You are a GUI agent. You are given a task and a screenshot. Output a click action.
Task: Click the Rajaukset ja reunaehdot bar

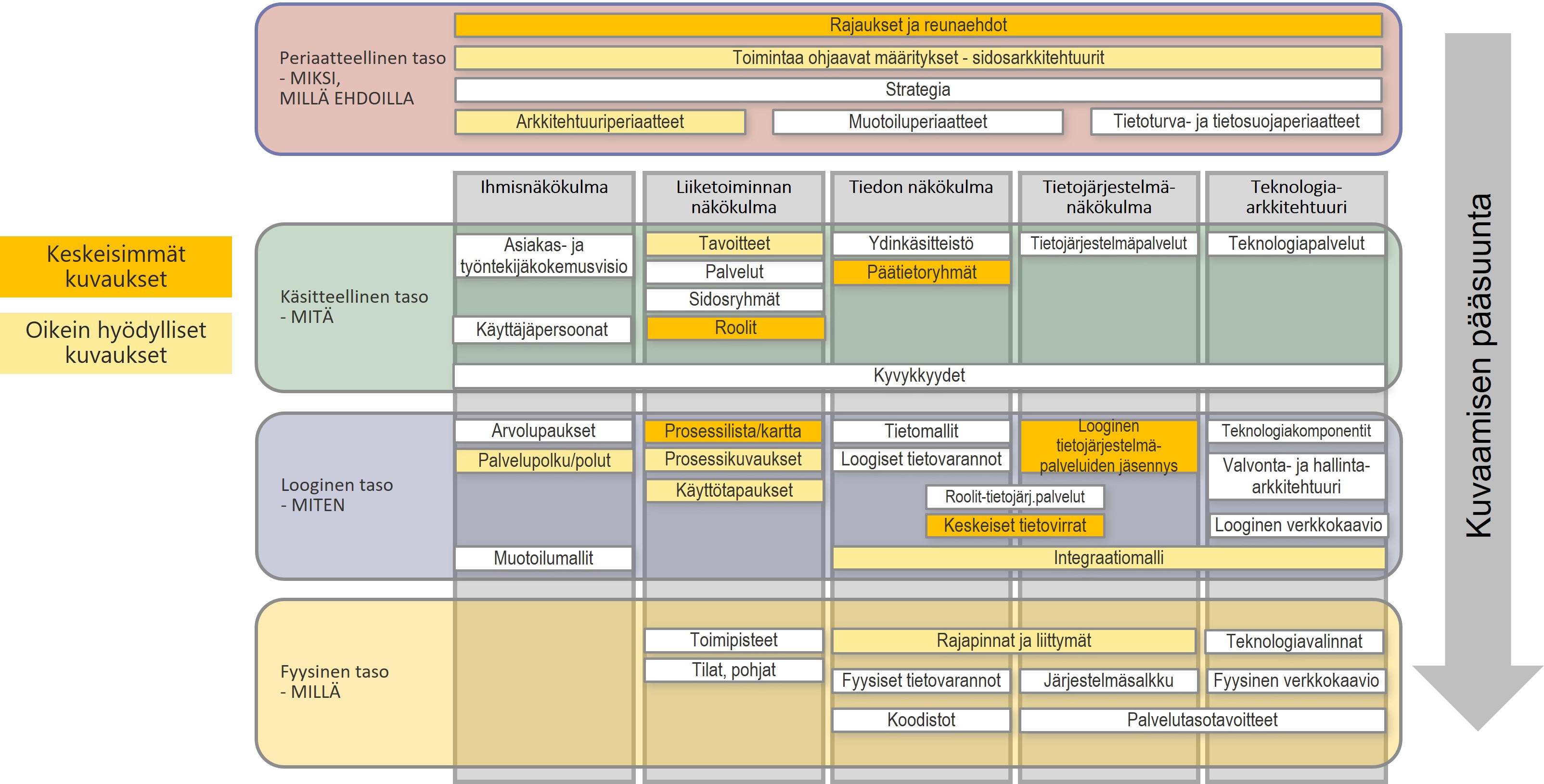click(918, 25)
